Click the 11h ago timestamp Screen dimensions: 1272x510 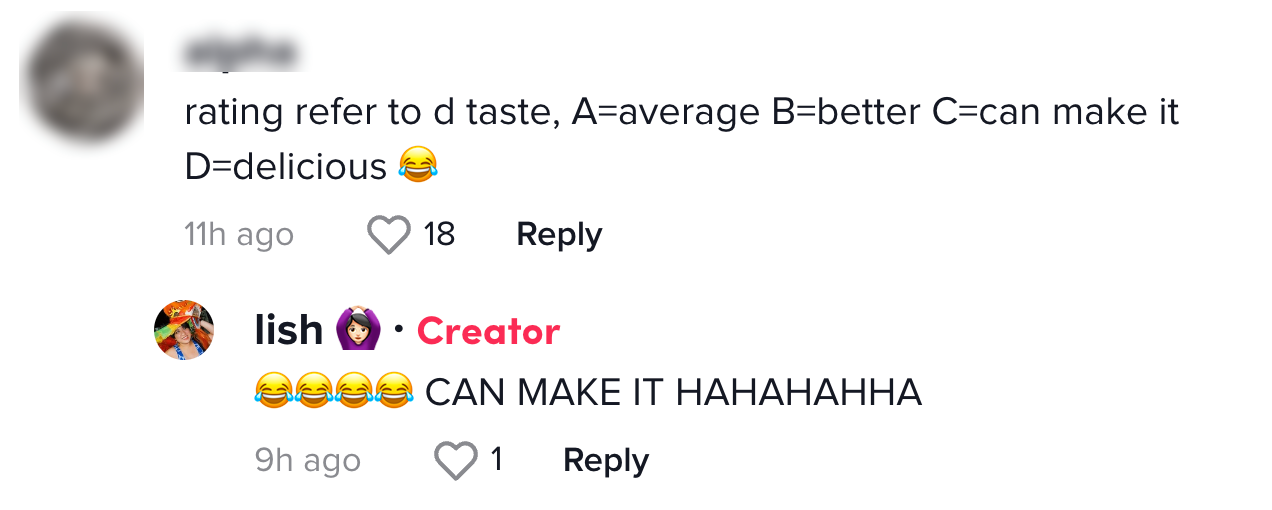click(x=239, y=235)
